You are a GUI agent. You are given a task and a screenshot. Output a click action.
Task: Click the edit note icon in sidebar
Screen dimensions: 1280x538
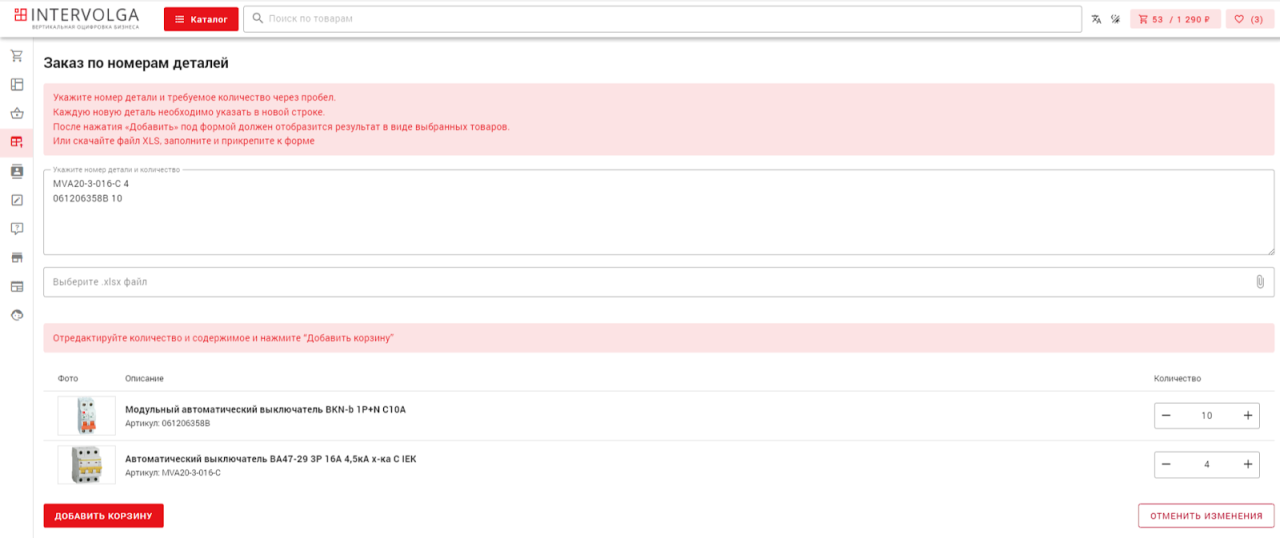tap(17, 200)
